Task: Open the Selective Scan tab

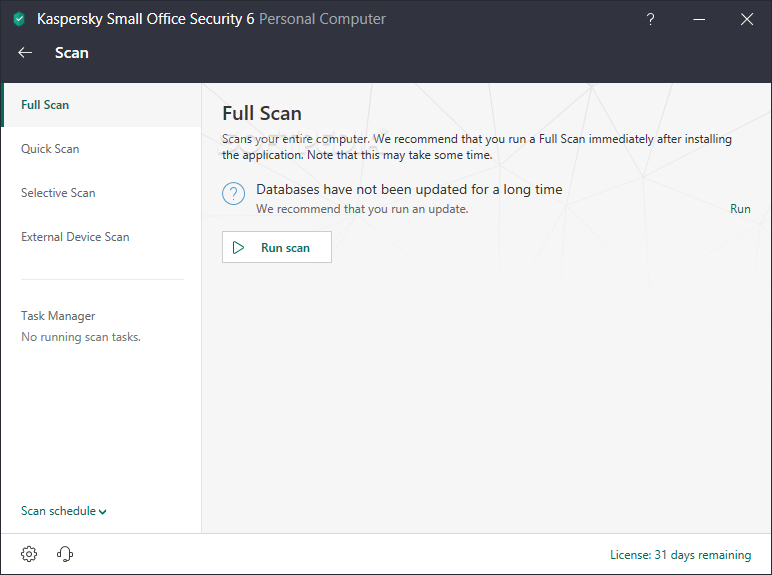Action: [58, 193]
